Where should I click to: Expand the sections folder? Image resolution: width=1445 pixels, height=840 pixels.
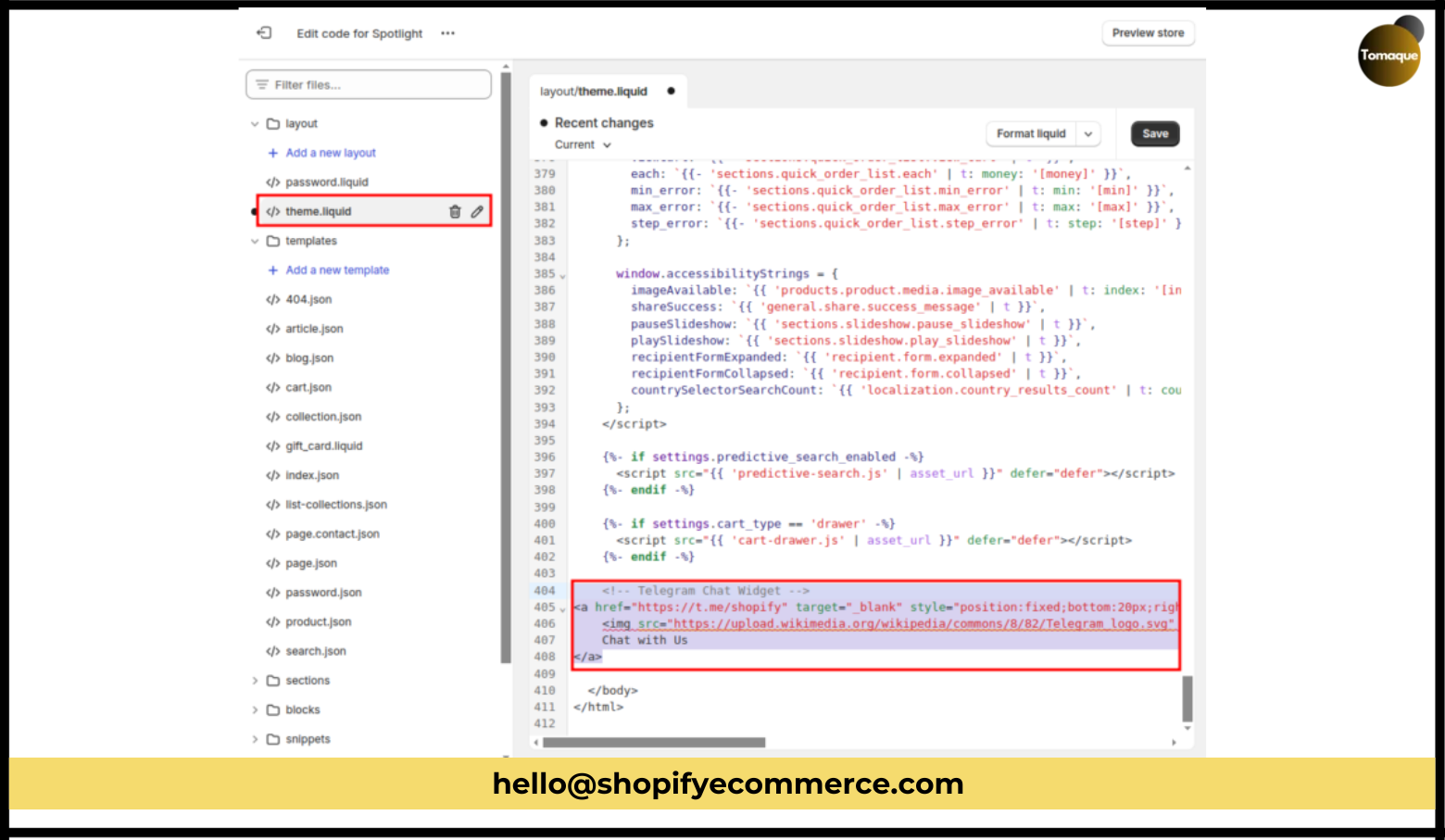tap(255, 681)
